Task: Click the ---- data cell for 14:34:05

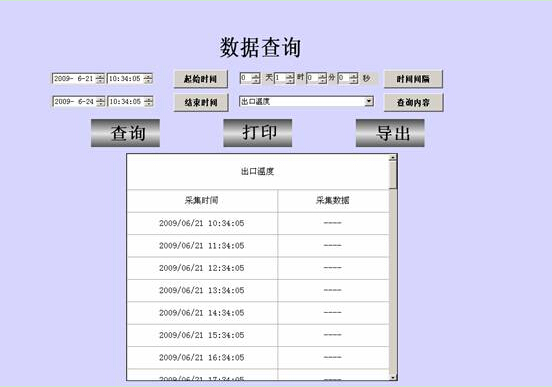Action: tap(333, 313)
